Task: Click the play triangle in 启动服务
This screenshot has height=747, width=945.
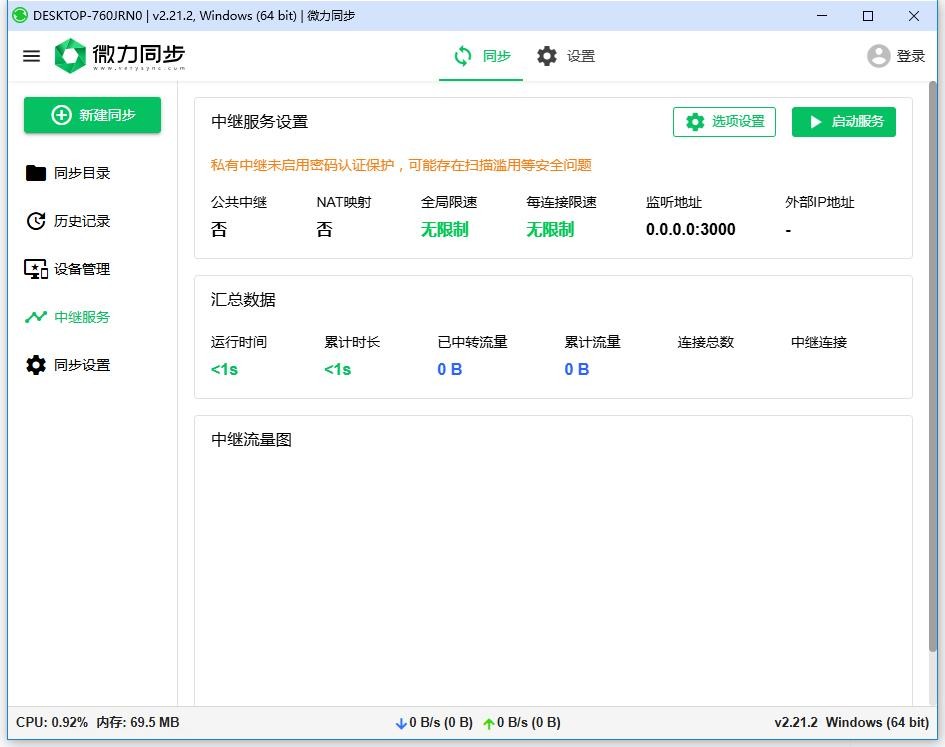Action: [x=815, y=122]
